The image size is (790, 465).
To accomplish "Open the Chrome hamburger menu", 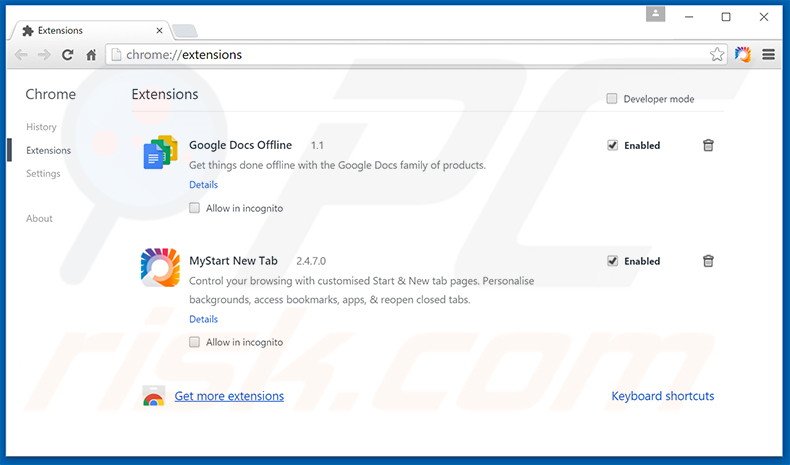I will pos(769,55).
